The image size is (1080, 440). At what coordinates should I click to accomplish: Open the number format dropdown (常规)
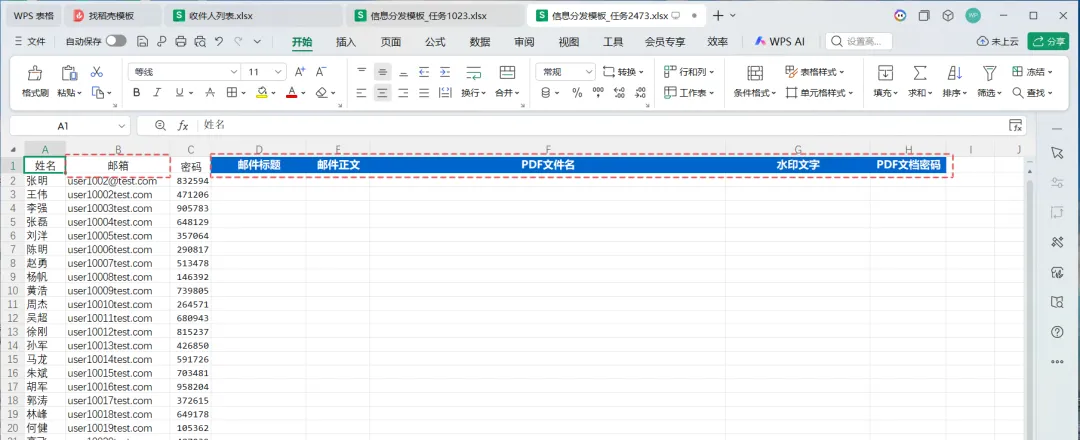pos(590,72)
